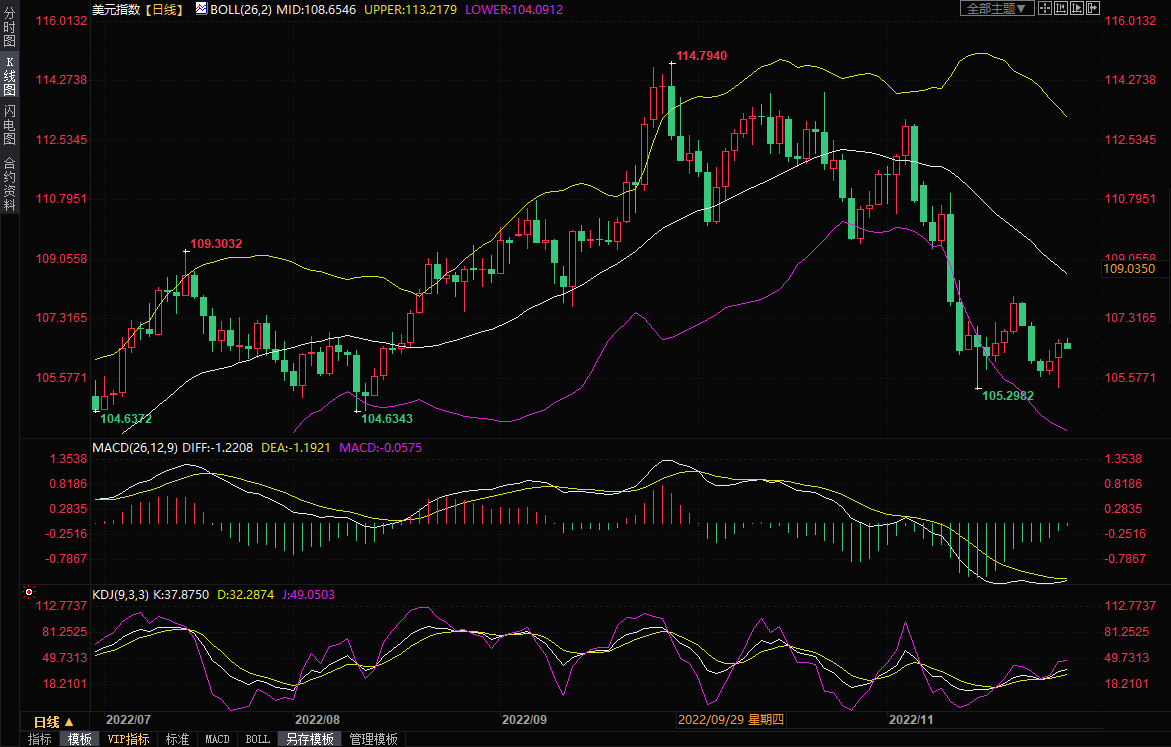Click the 2022/11 date label
1171x747 pixels.
pyautogui.click(x=911, y=719)
